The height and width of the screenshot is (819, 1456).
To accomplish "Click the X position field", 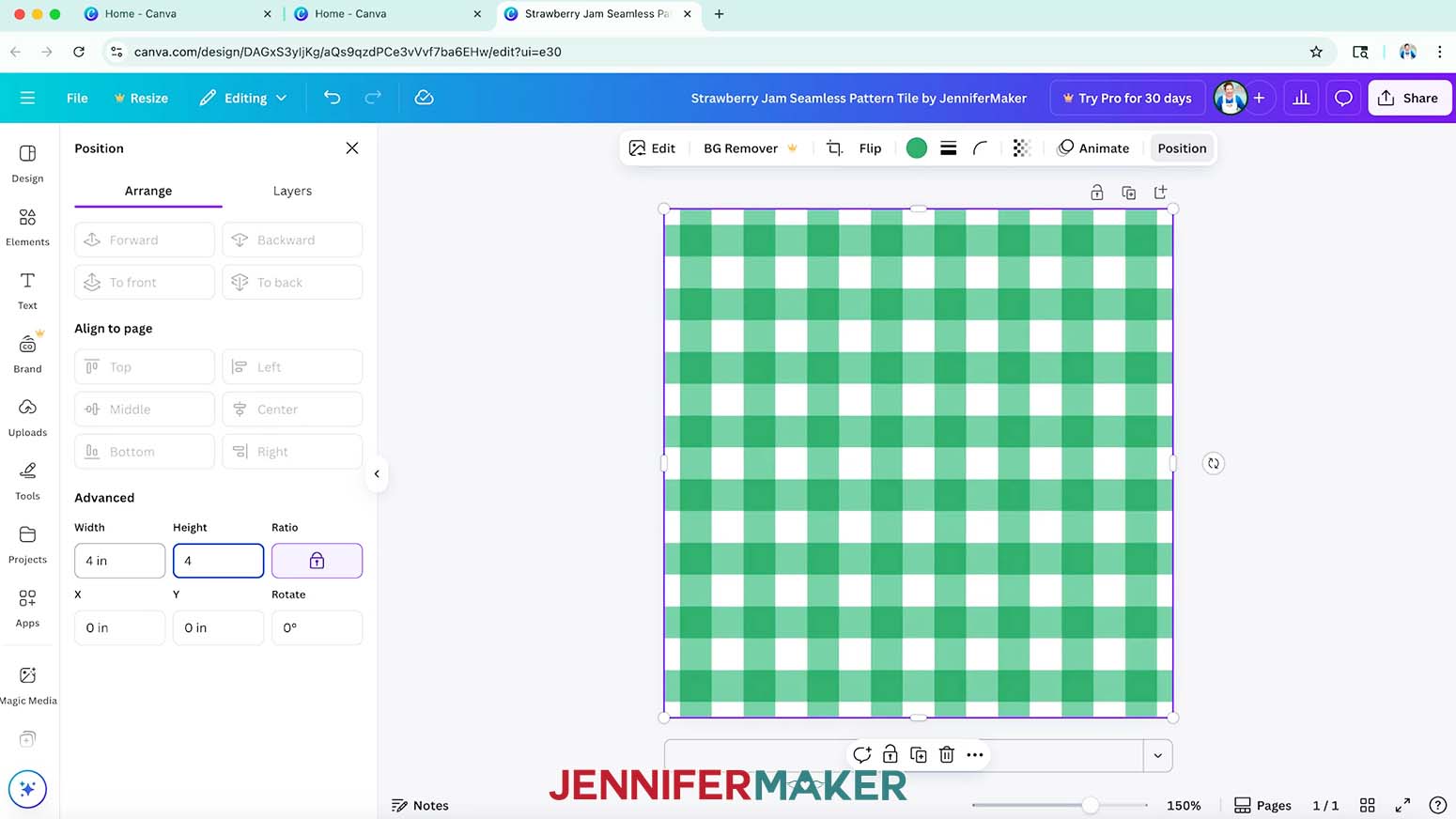I will point(120,627).
